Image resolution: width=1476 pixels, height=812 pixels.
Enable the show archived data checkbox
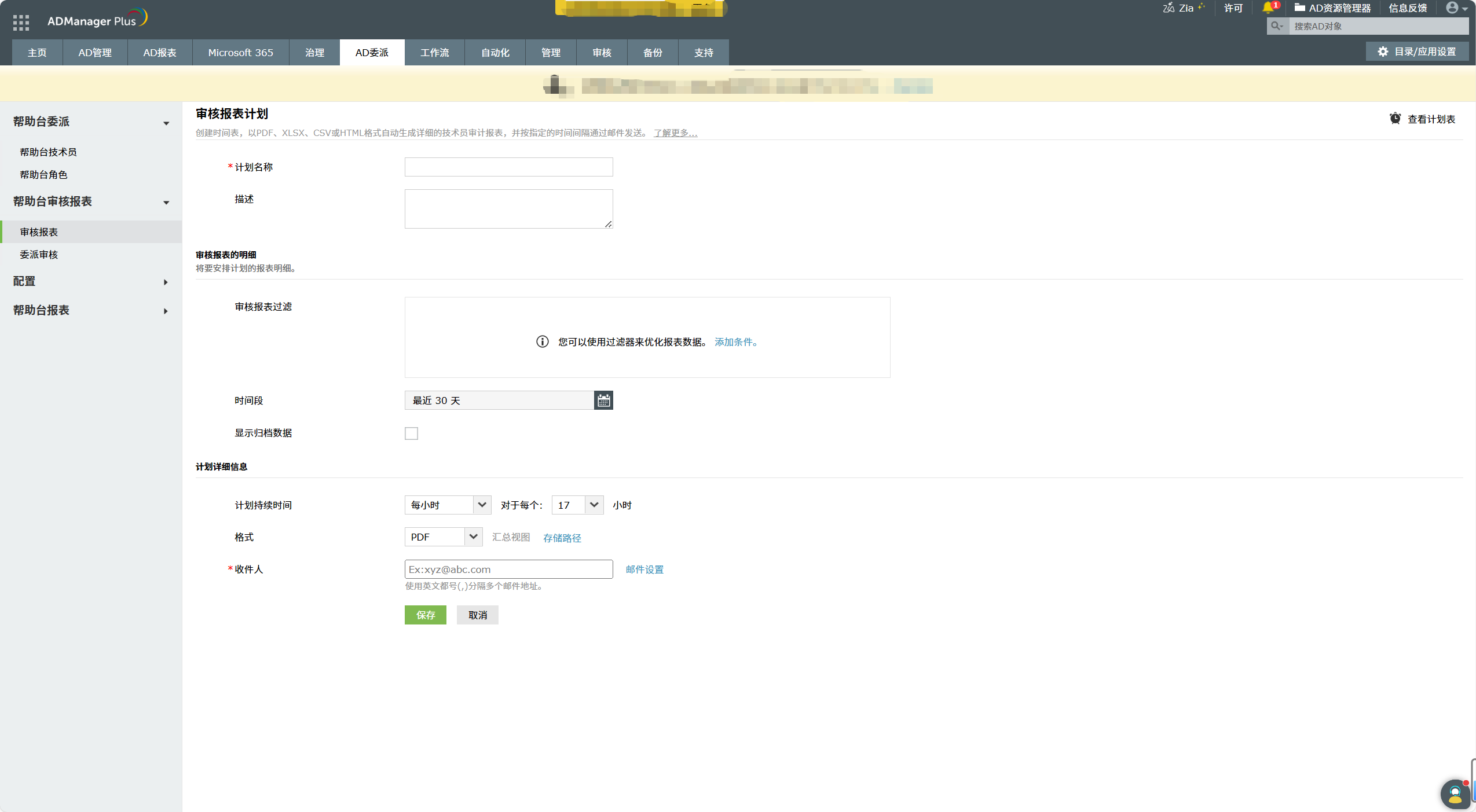411,433
